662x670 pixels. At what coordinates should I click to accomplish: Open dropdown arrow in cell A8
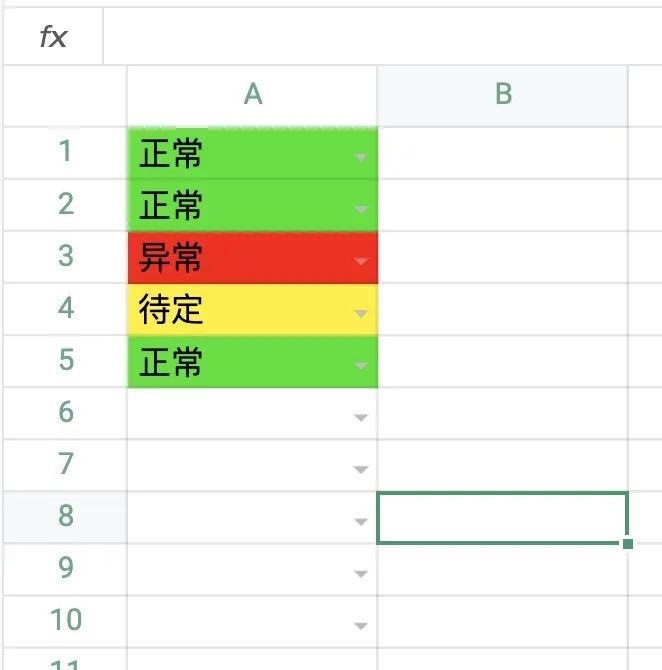[361, 522]
